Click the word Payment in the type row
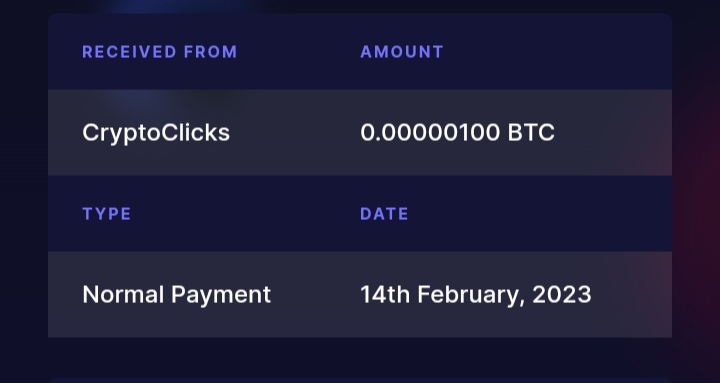Screen dimensions: 720x383 221,296
